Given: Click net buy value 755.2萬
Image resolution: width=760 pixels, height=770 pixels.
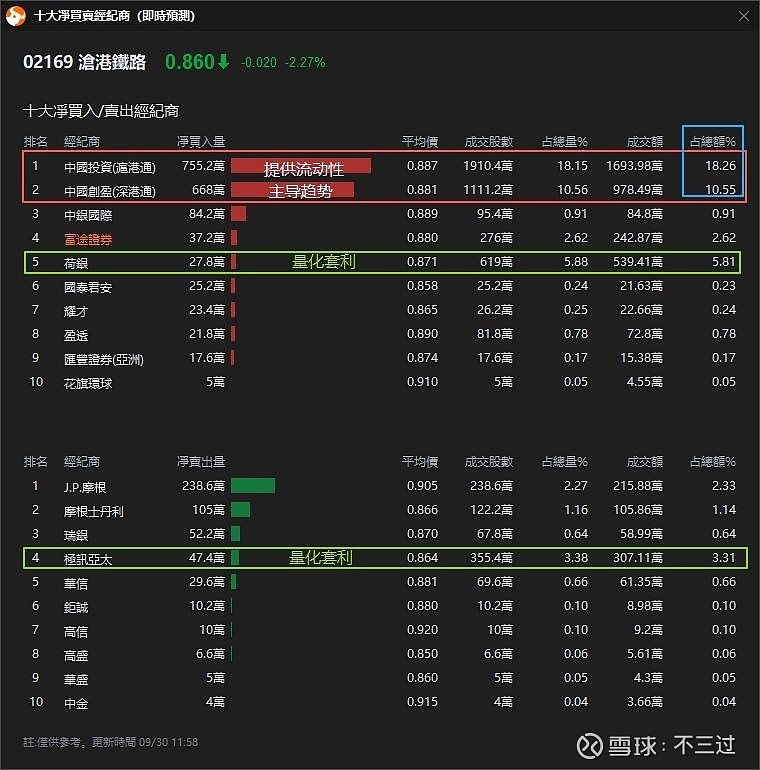Looking at the screenshot, I should pos(203,166).
